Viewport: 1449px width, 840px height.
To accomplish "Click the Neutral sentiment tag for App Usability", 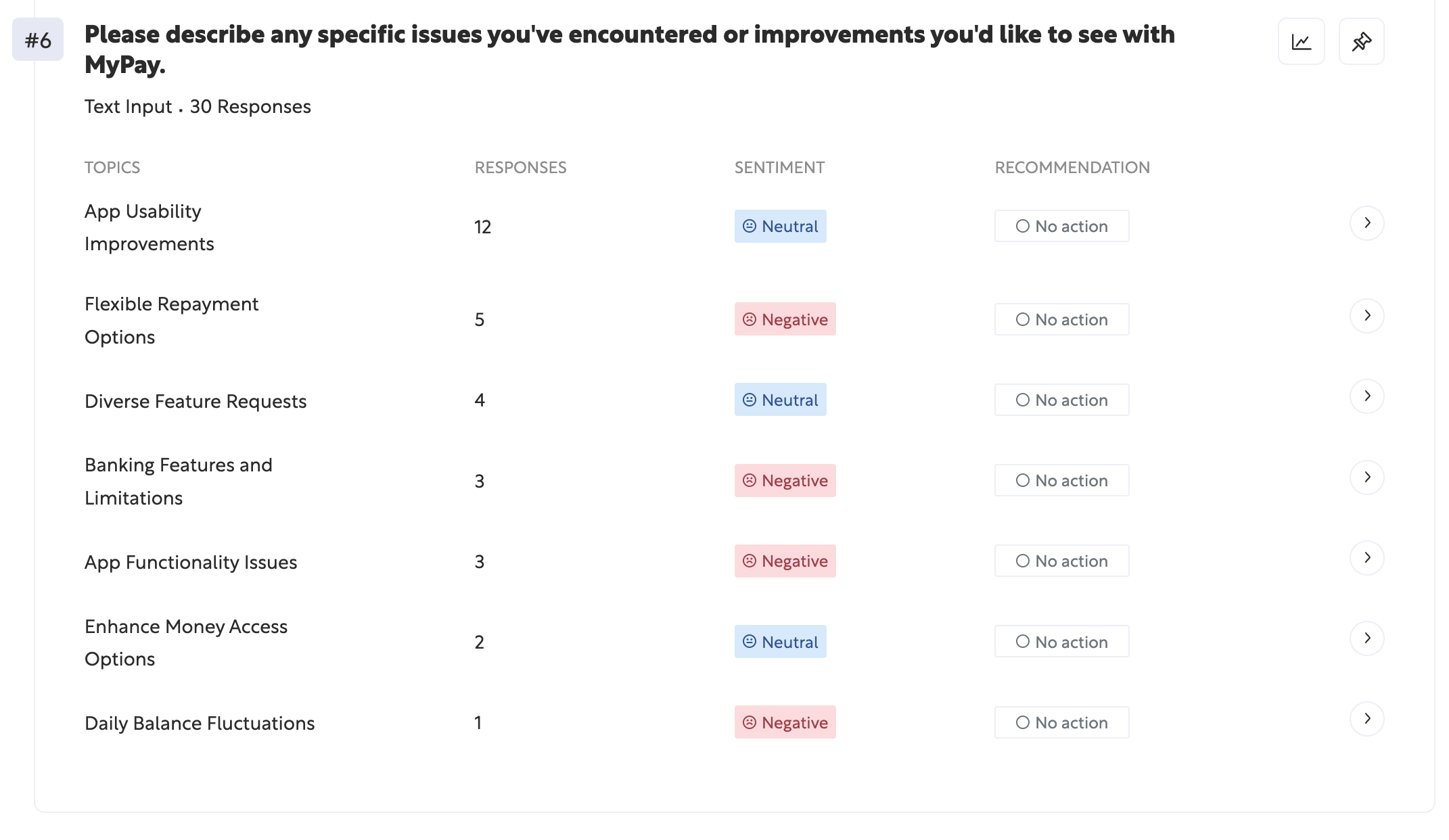I will coord(780,227).
